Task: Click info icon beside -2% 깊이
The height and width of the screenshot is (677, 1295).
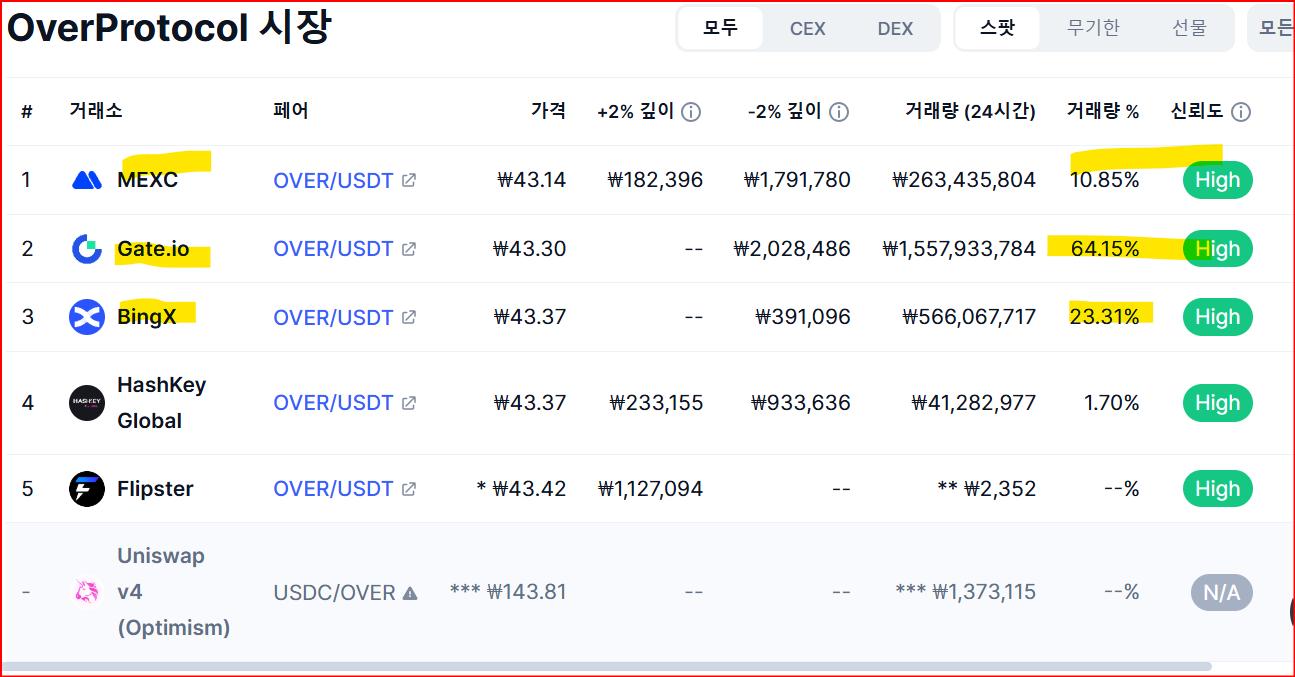Action: [839, 112]
